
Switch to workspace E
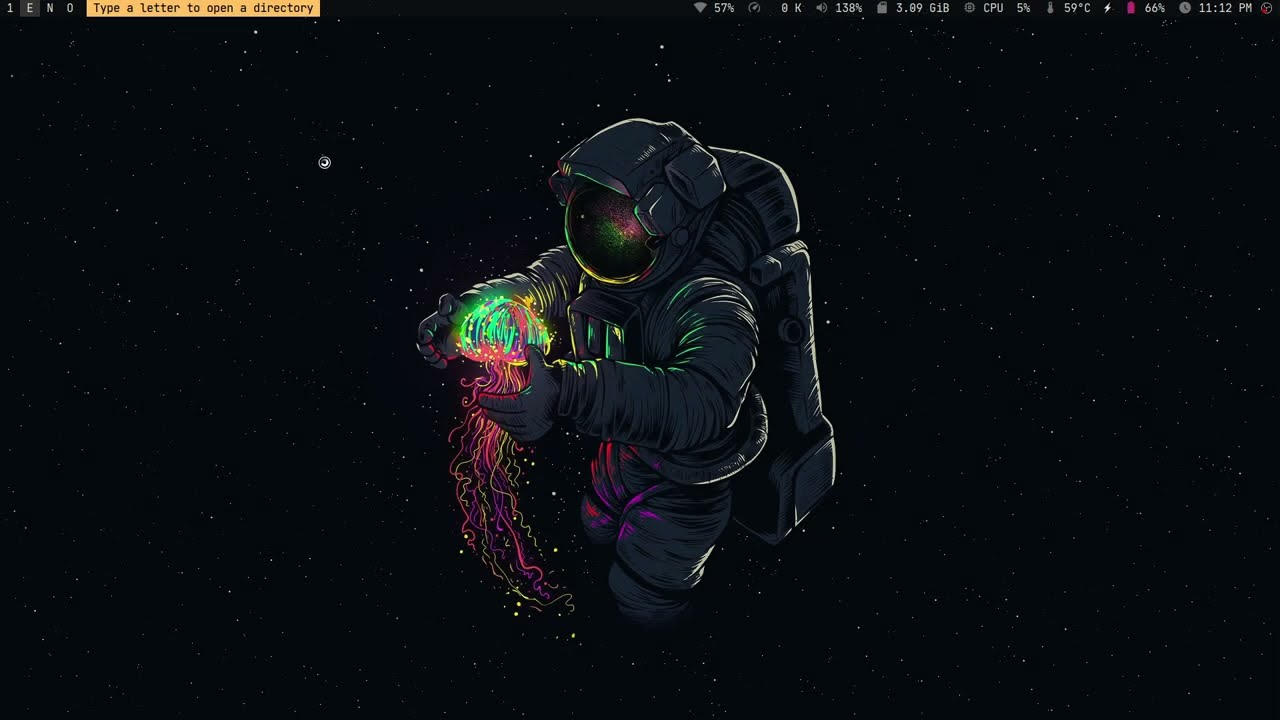(x=30, y=8)
